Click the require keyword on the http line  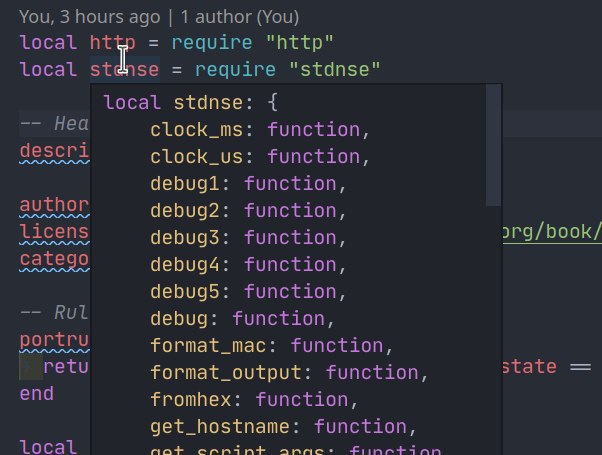[x=212, y=42]
